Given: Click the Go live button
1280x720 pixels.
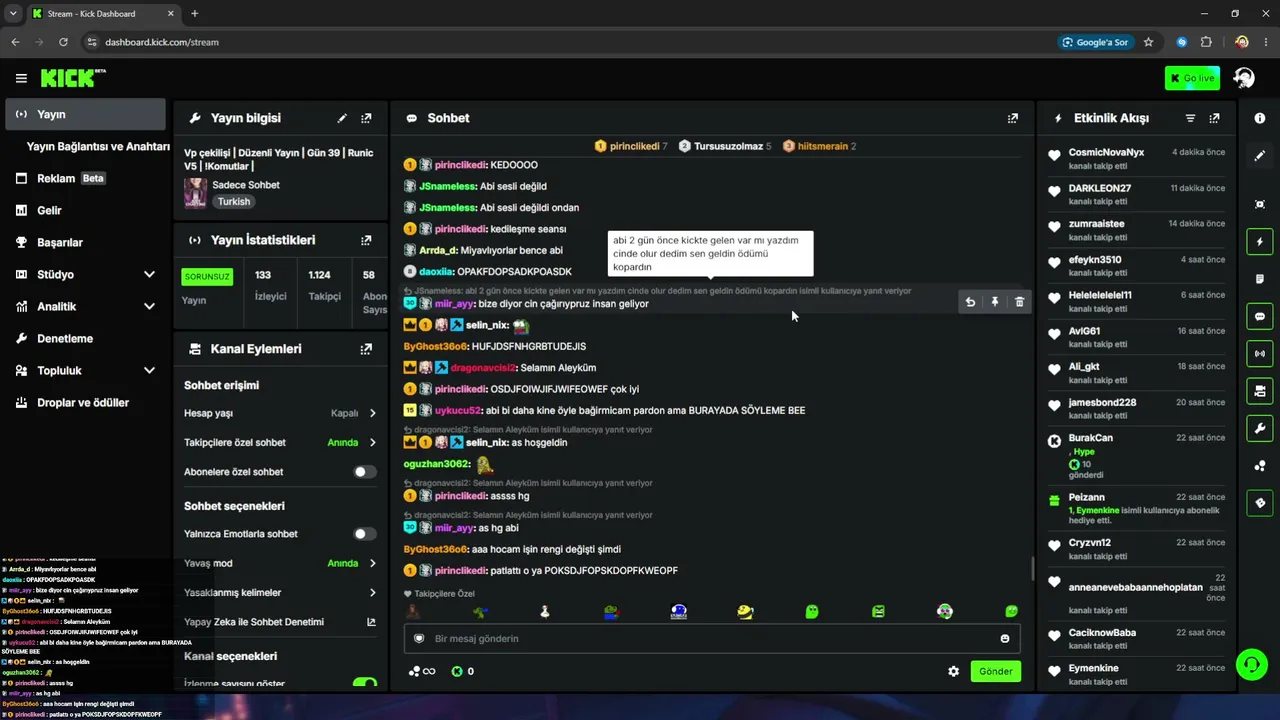Looking at the screenshot, I should 1192,78.
